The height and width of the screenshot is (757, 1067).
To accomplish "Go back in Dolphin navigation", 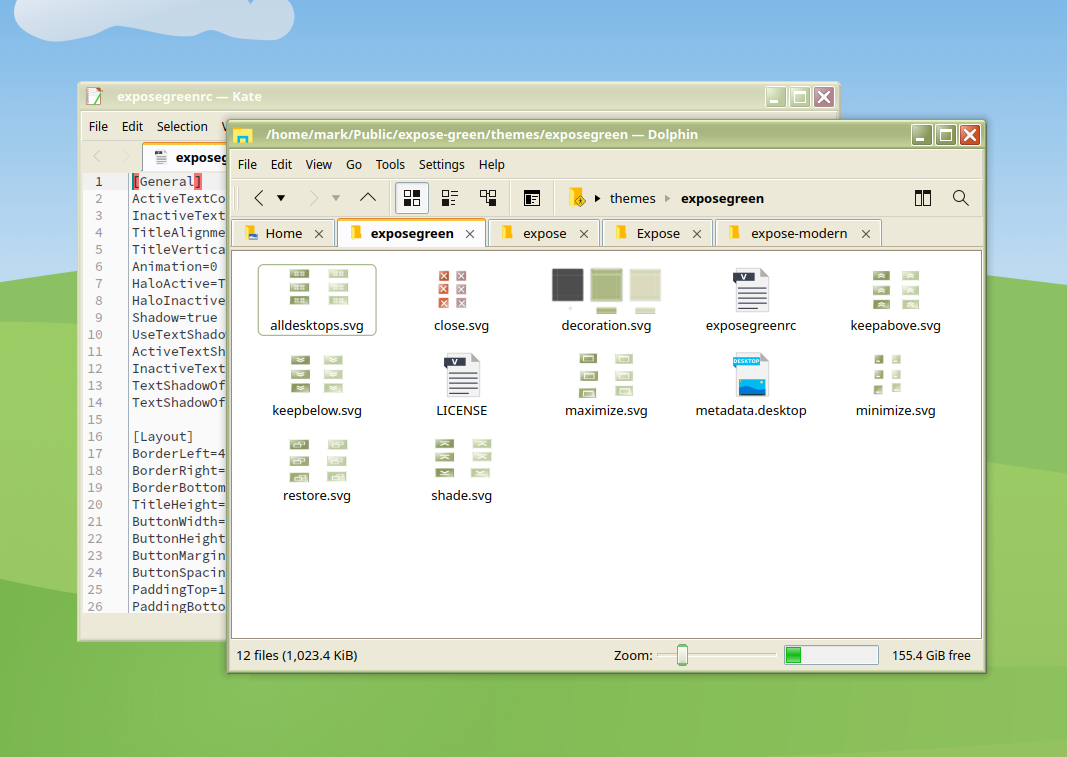I will [x=259, y=198].
